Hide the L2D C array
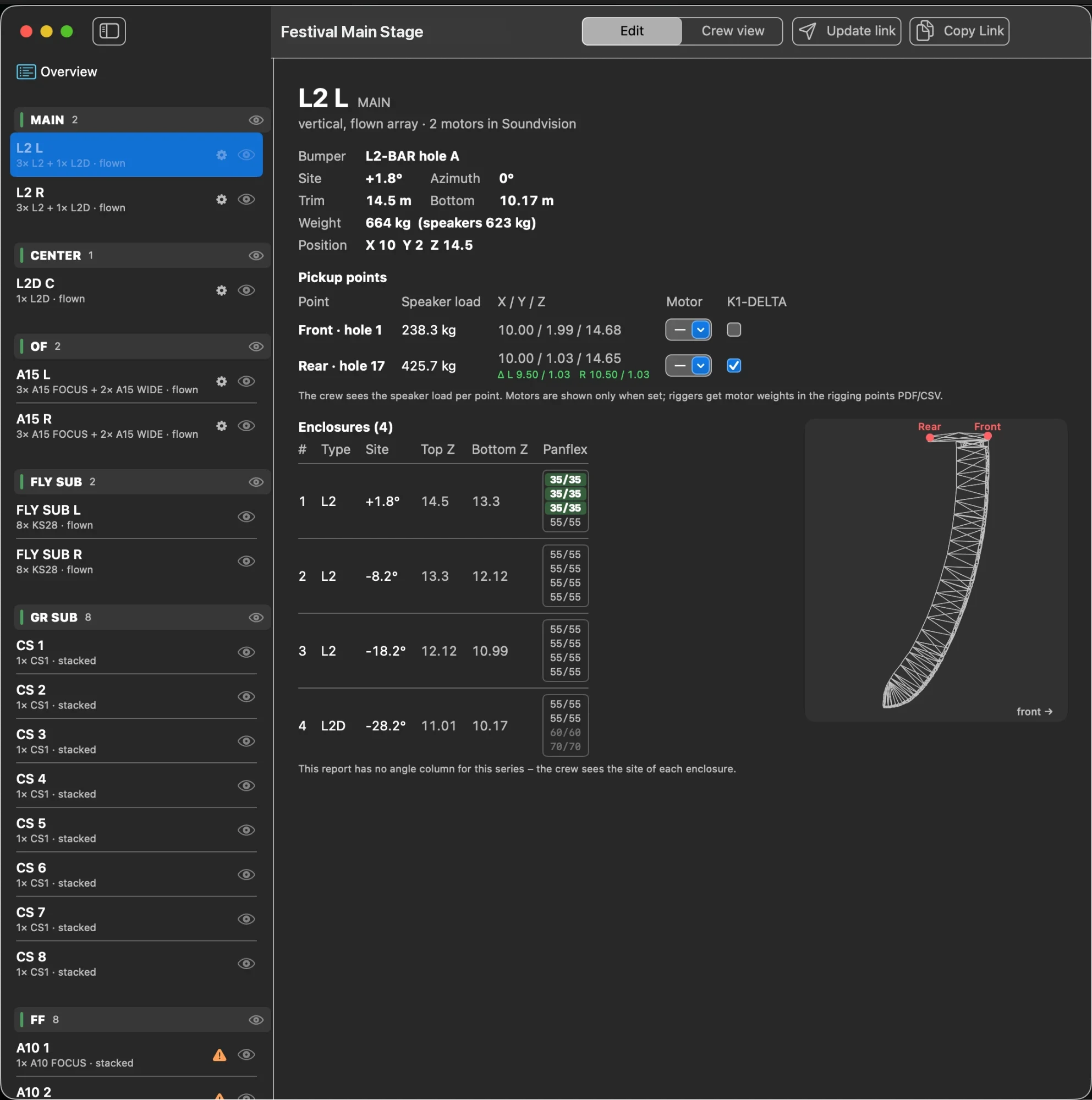 click(246, 290)
